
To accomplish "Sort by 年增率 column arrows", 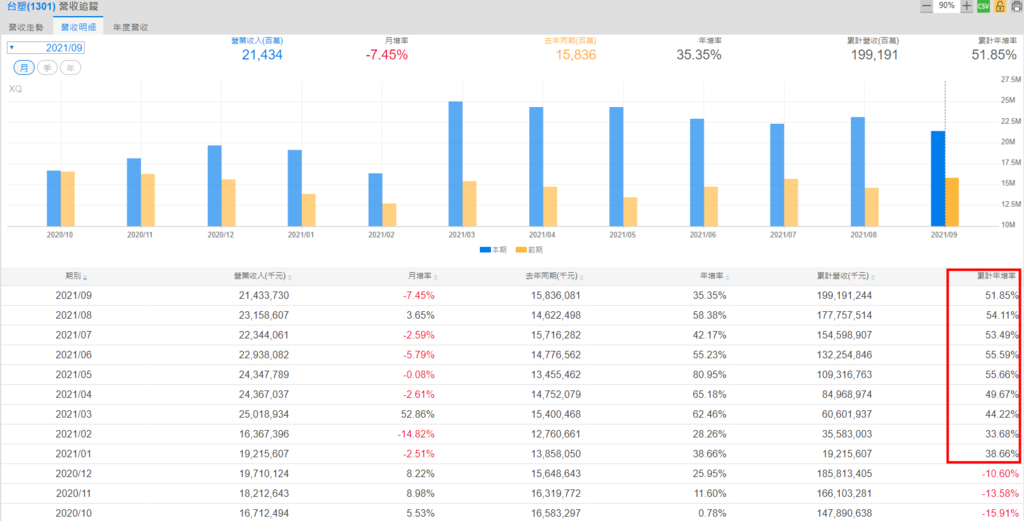I will point(728,277).
